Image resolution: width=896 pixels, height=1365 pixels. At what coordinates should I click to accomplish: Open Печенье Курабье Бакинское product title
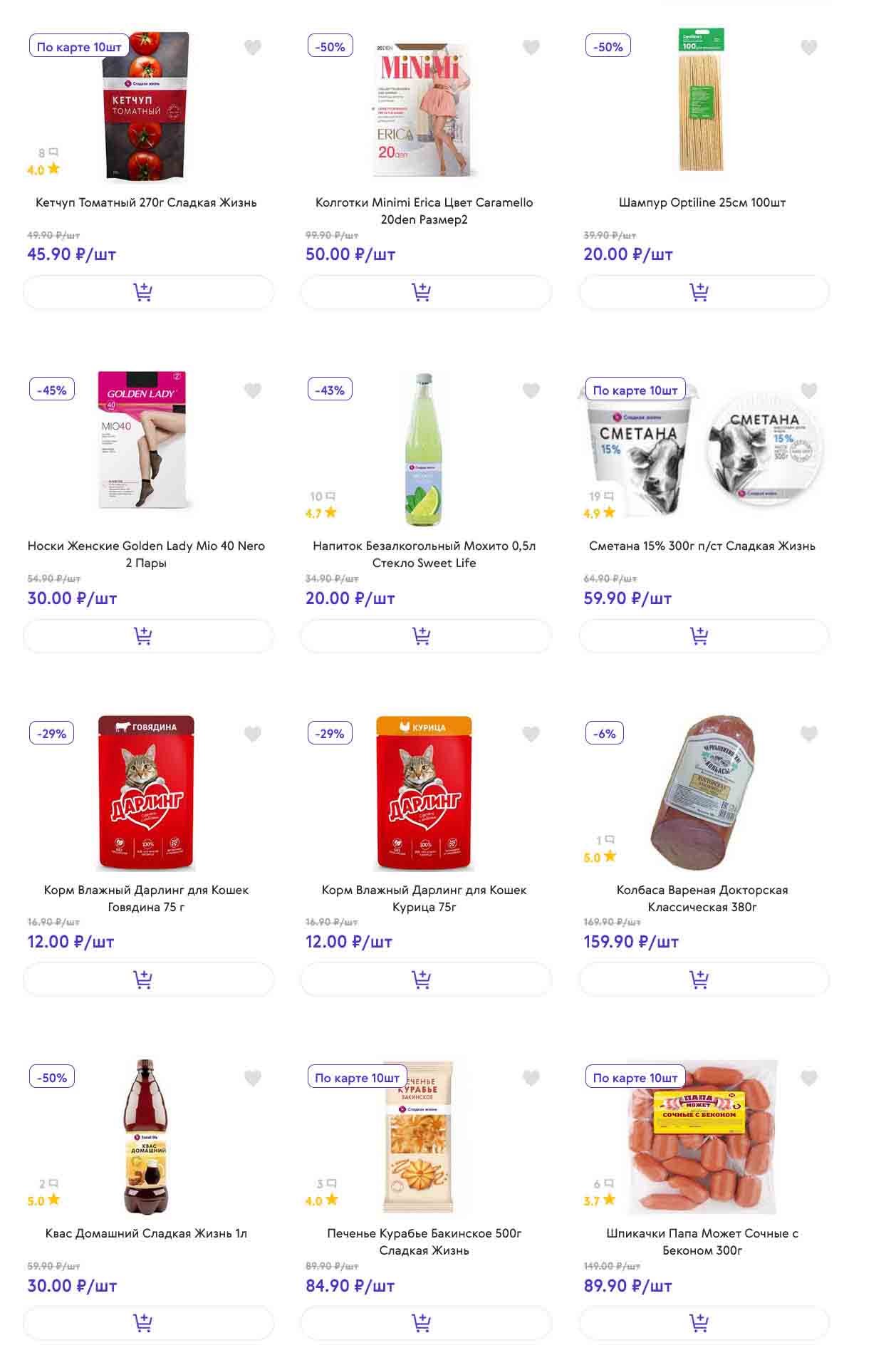tap(424, 1241)
